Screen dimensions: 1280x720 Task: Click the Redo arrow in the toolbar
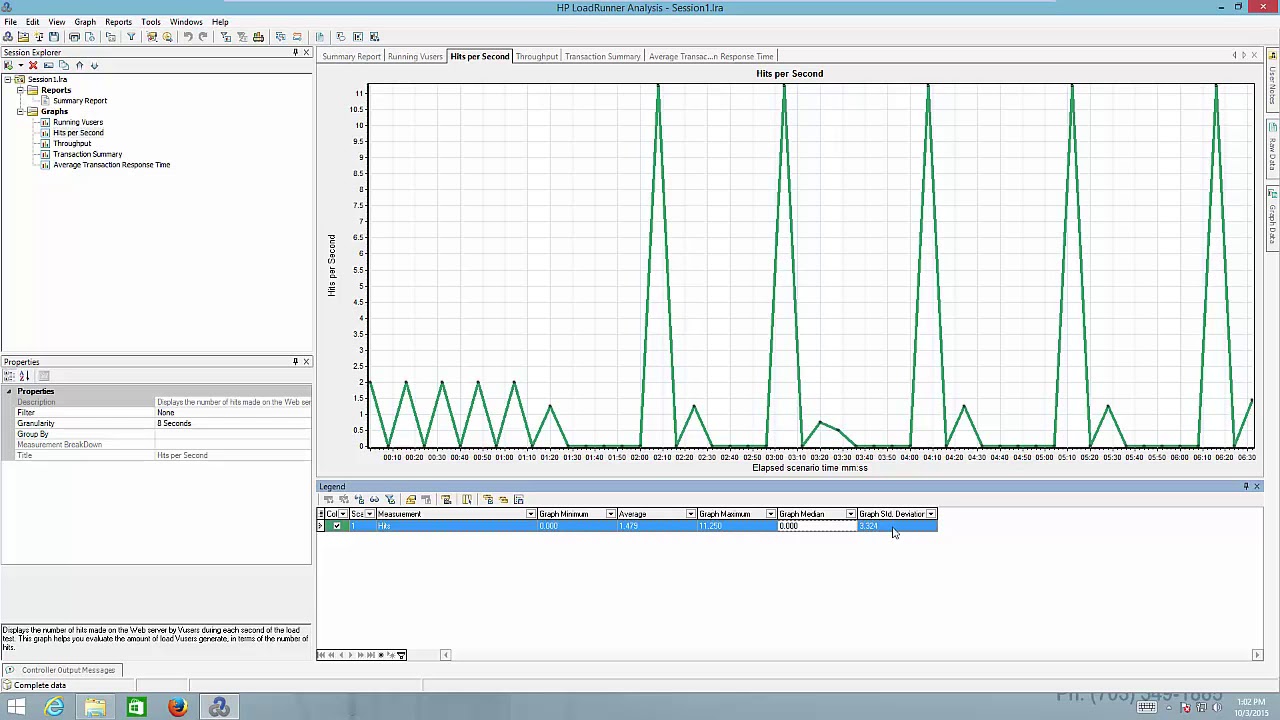pyautogui.click(x=203, y=37)
